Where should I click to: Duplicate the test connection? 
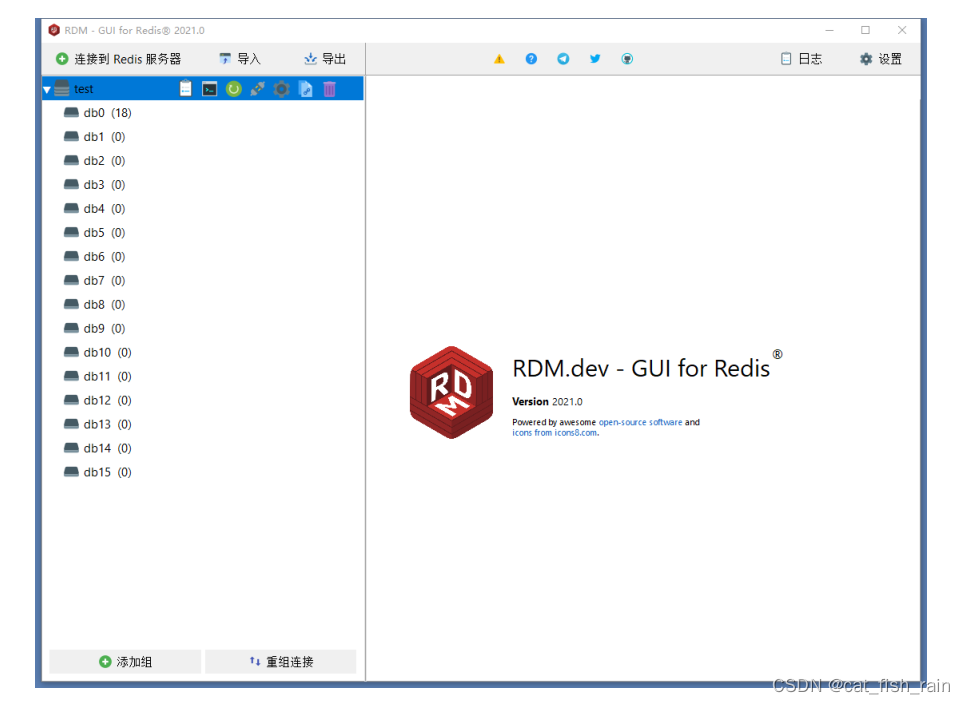305,88
